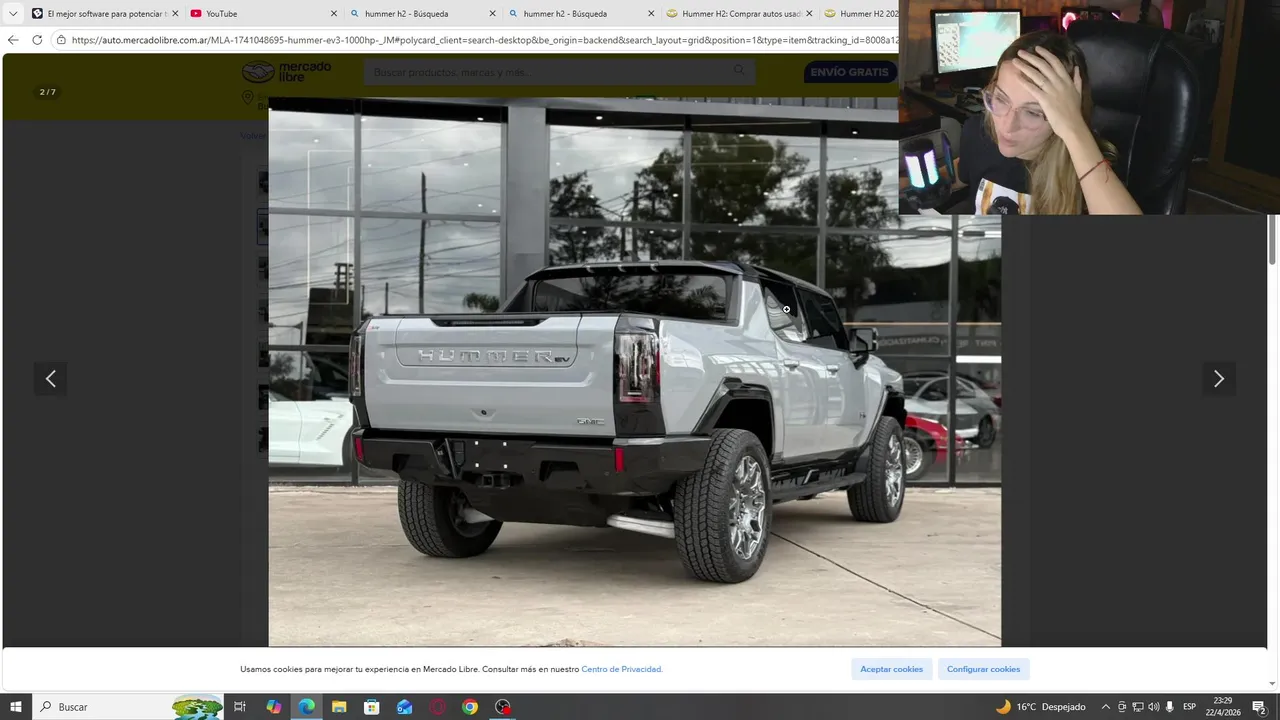Click the taskbar 'Buscar' search box
Viewport: 1280px width, 720px height.
128,707
